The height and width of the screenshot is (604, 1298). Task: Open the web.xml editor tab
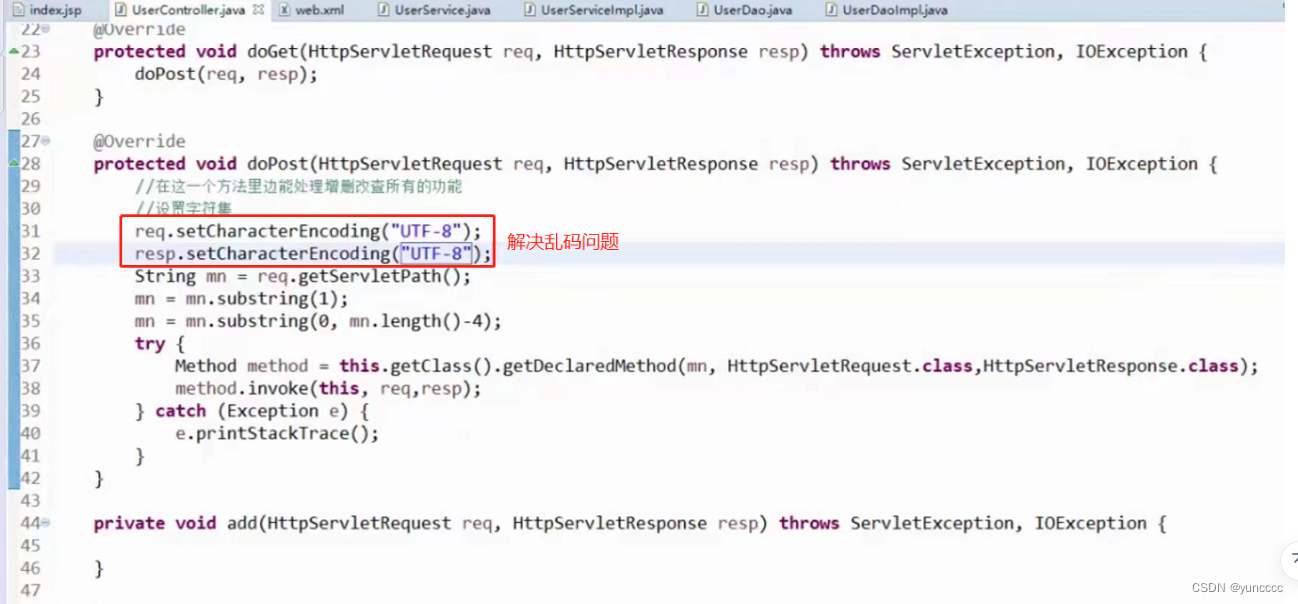[x=311, y=10]
